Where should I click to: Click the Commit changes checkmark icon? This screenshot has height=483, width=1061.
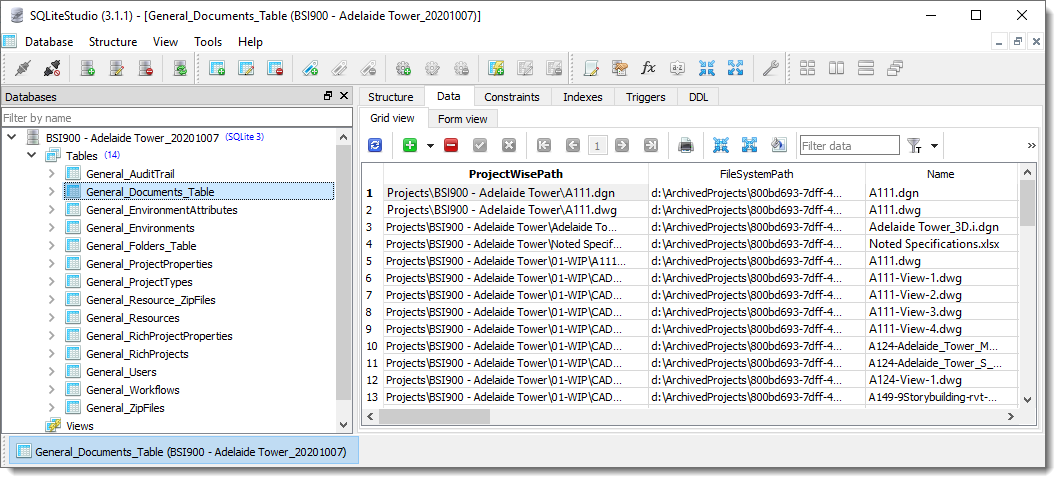480,145
